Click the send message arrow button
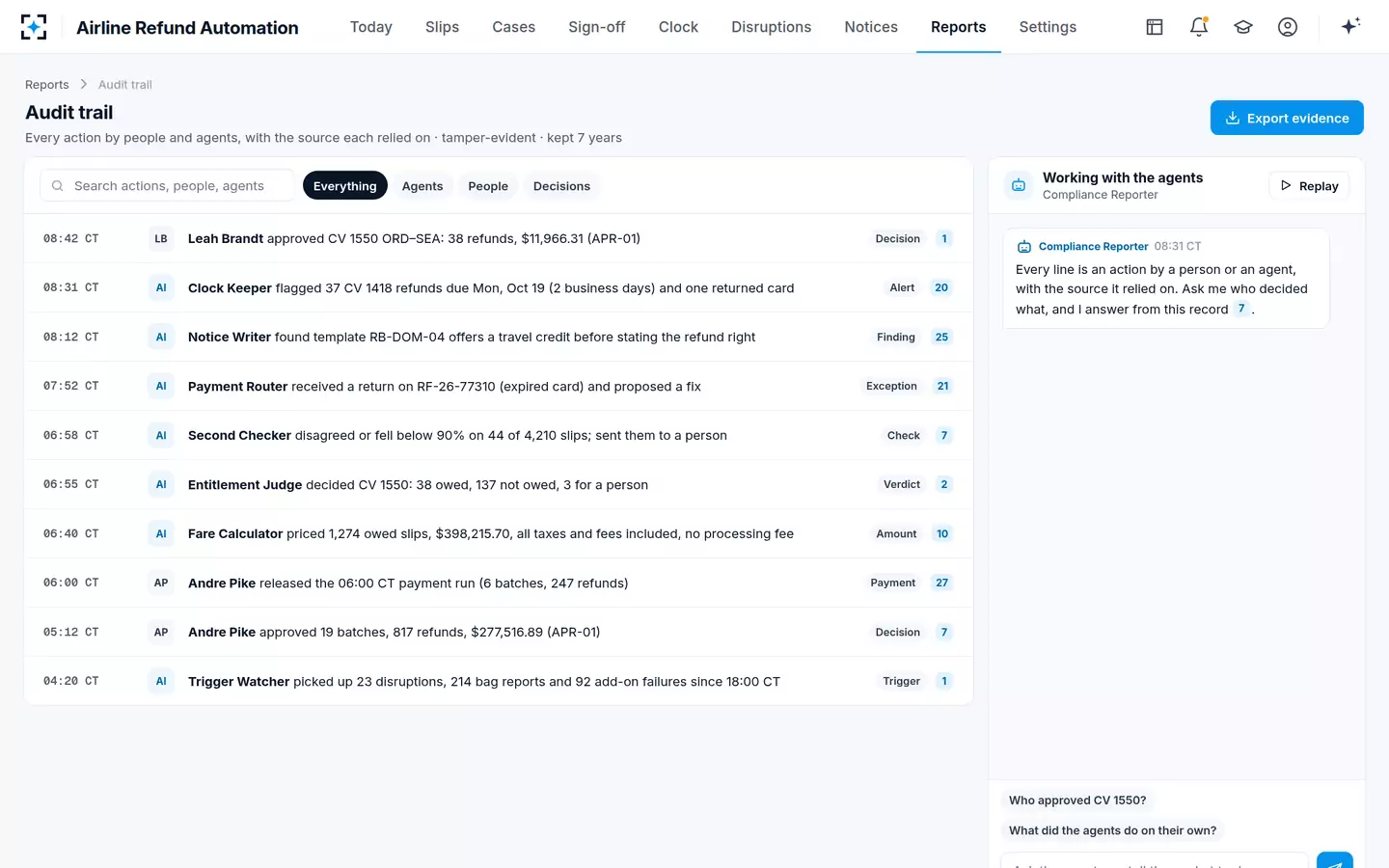The width and height of the screenshot is (1389, 868). pyautogui.click(x=1335, y=860)
